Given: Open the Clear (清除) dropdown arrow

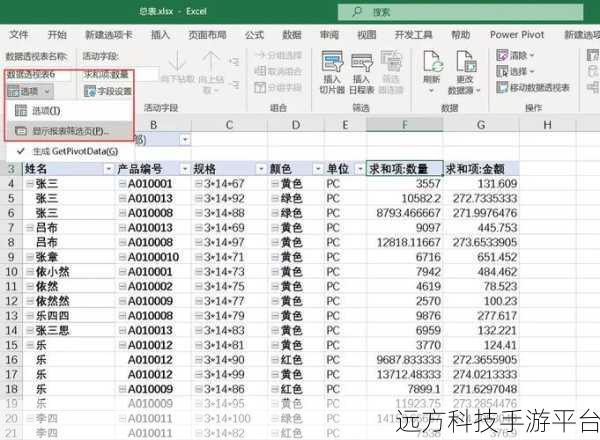Looking at the screenshot, I should (x=532, y=56).
